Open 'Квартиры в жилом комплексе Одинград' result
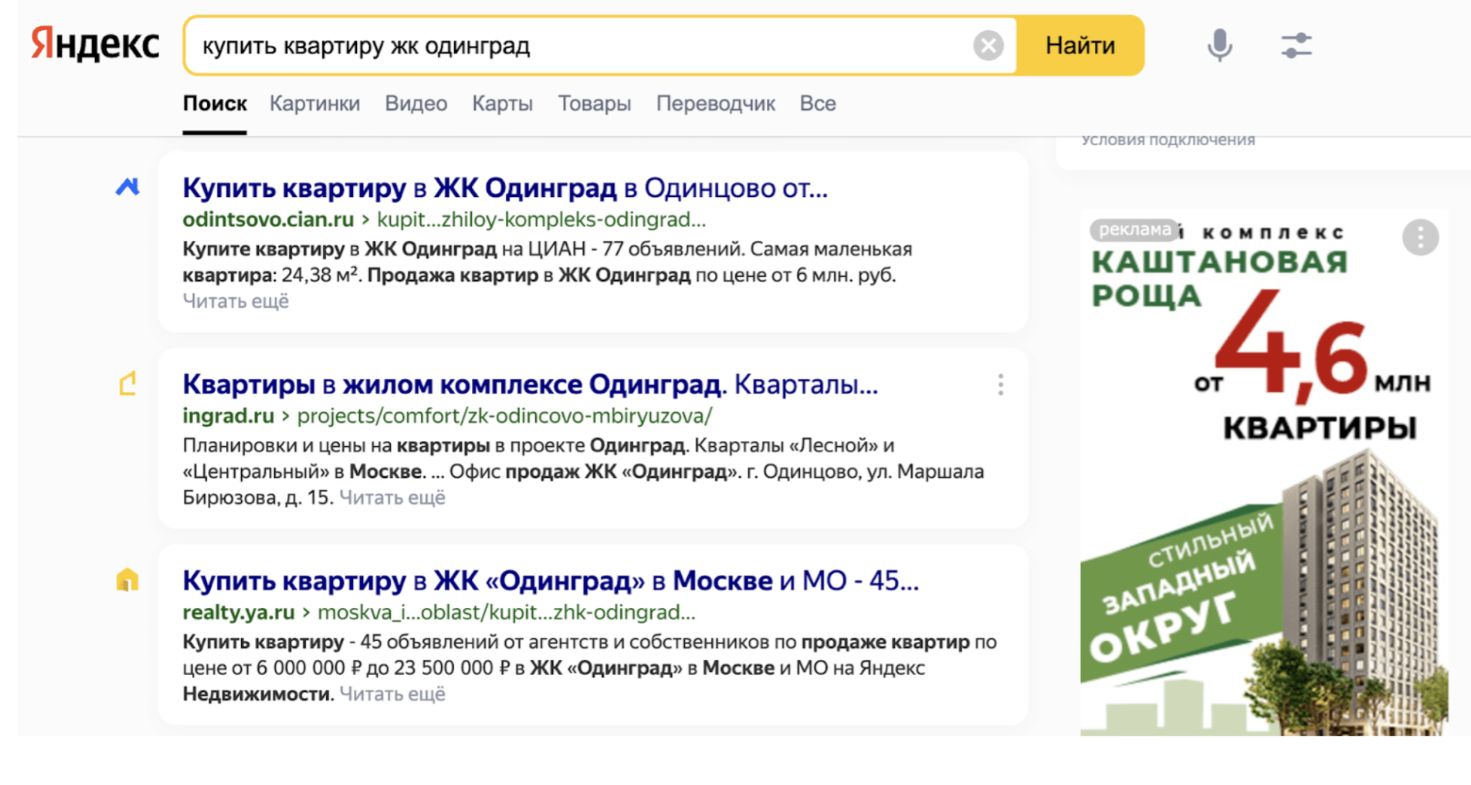1471x785 pixels. pos(530,384)
